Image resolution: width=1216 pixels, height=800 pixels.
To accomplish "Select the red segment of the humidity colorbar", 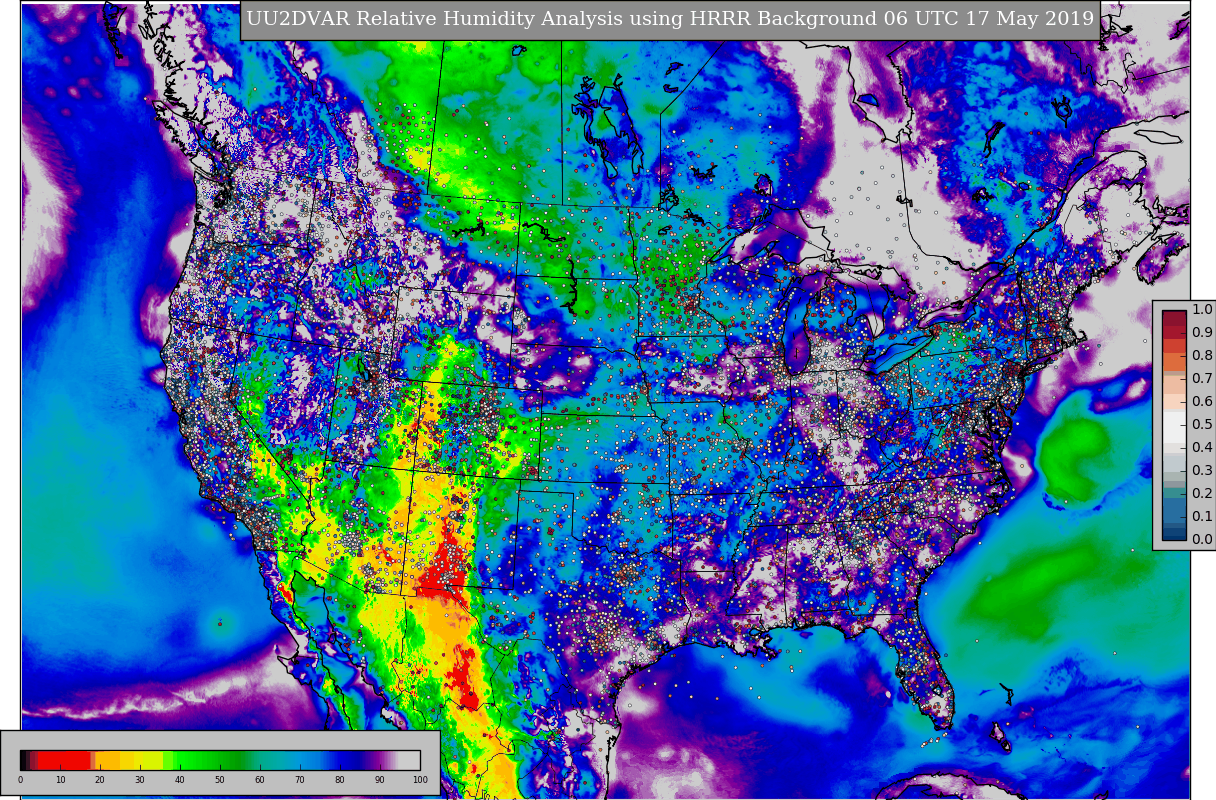I will pos(64,760).
